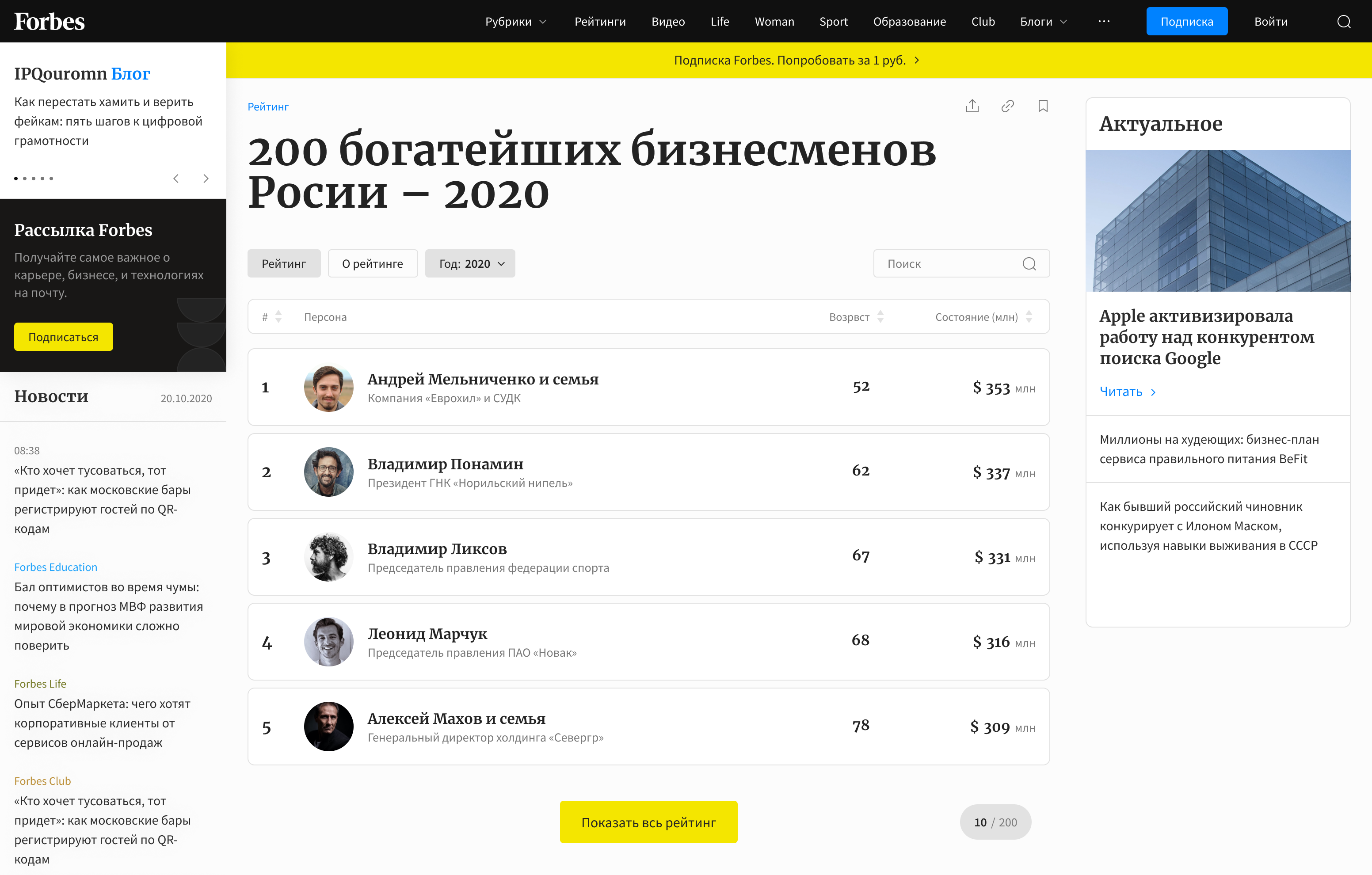Open the three-dots more menu in navigation

coord(1104,22)
